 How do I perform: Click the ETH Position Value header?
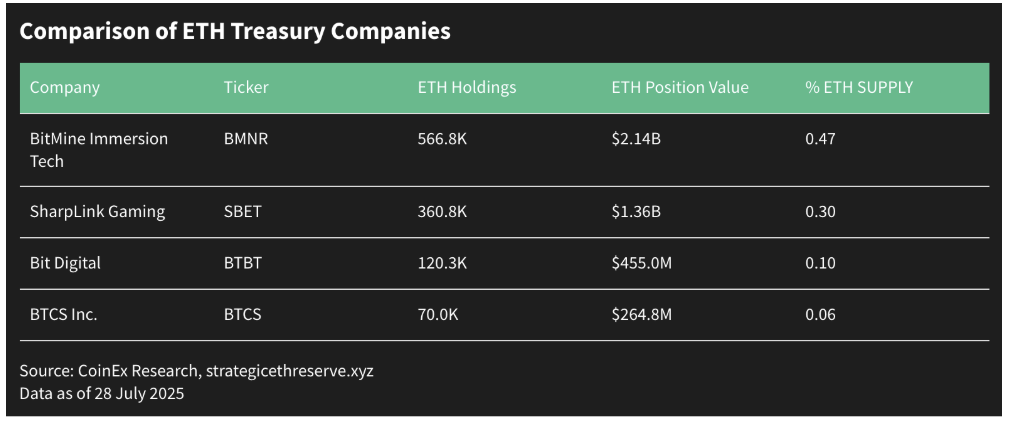pyautogui.click(x=680, y=87)
